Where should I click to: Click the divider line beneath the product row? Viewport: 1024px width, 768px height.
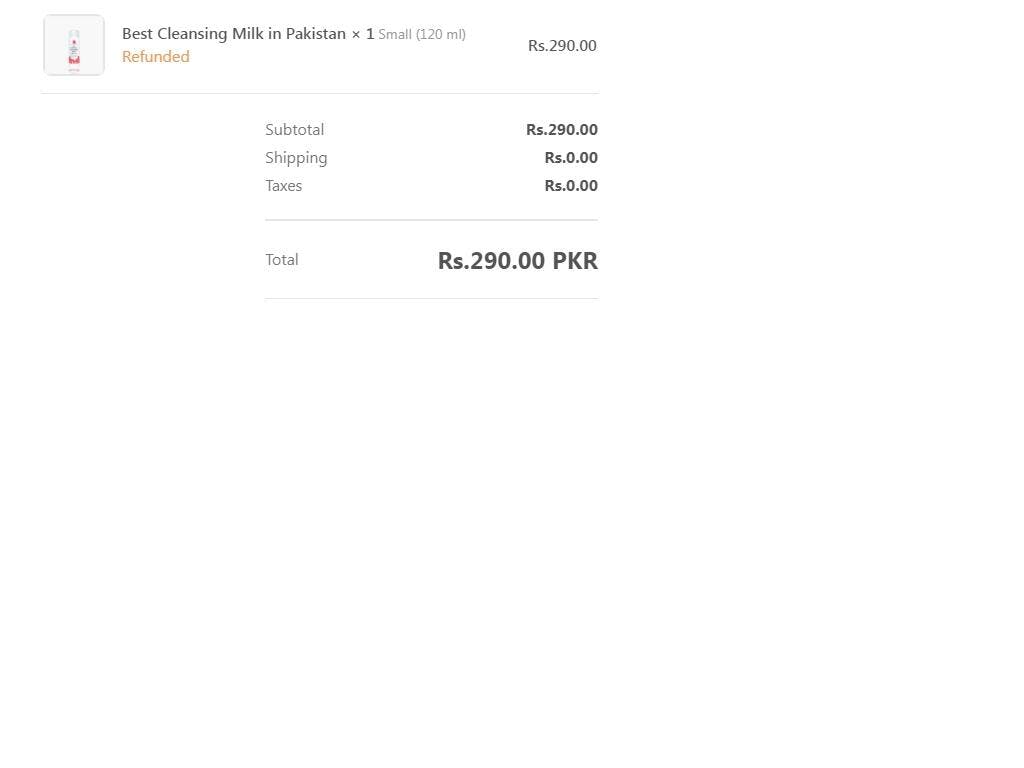(x=320, y=93)
